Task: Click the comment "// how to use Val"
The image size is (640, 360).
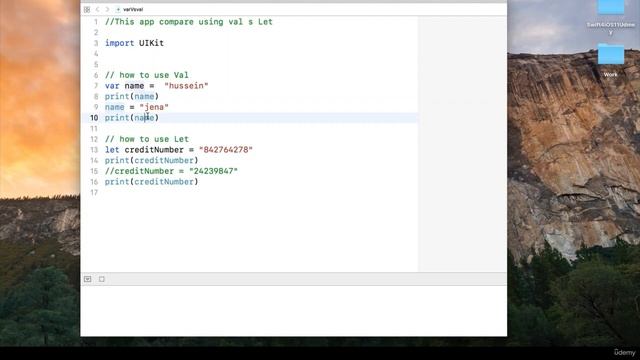Action: pos(147,75)
